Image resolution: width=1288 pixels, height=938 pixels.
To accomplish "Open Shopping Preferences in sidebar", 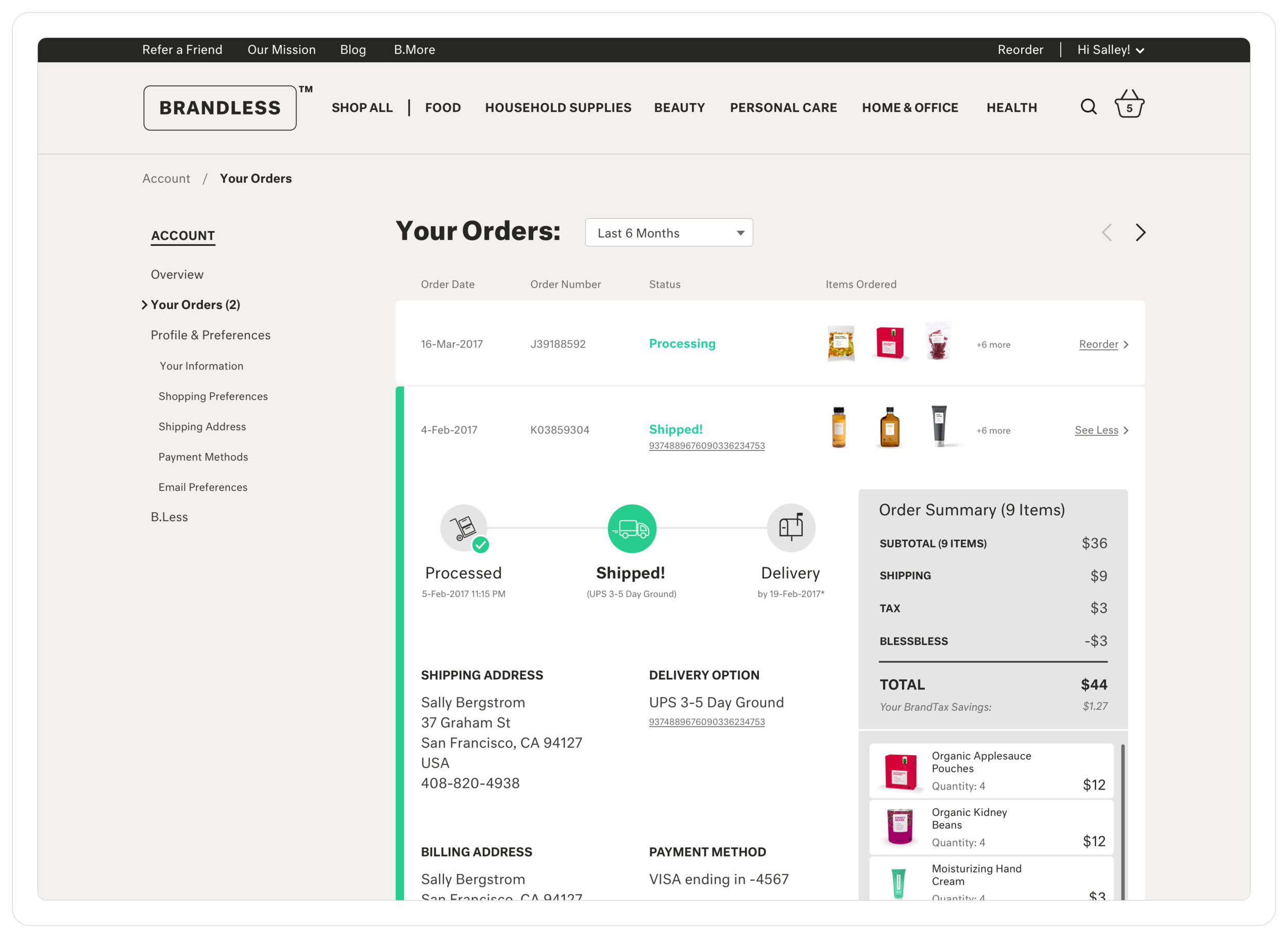I will (x=213, y=396).
